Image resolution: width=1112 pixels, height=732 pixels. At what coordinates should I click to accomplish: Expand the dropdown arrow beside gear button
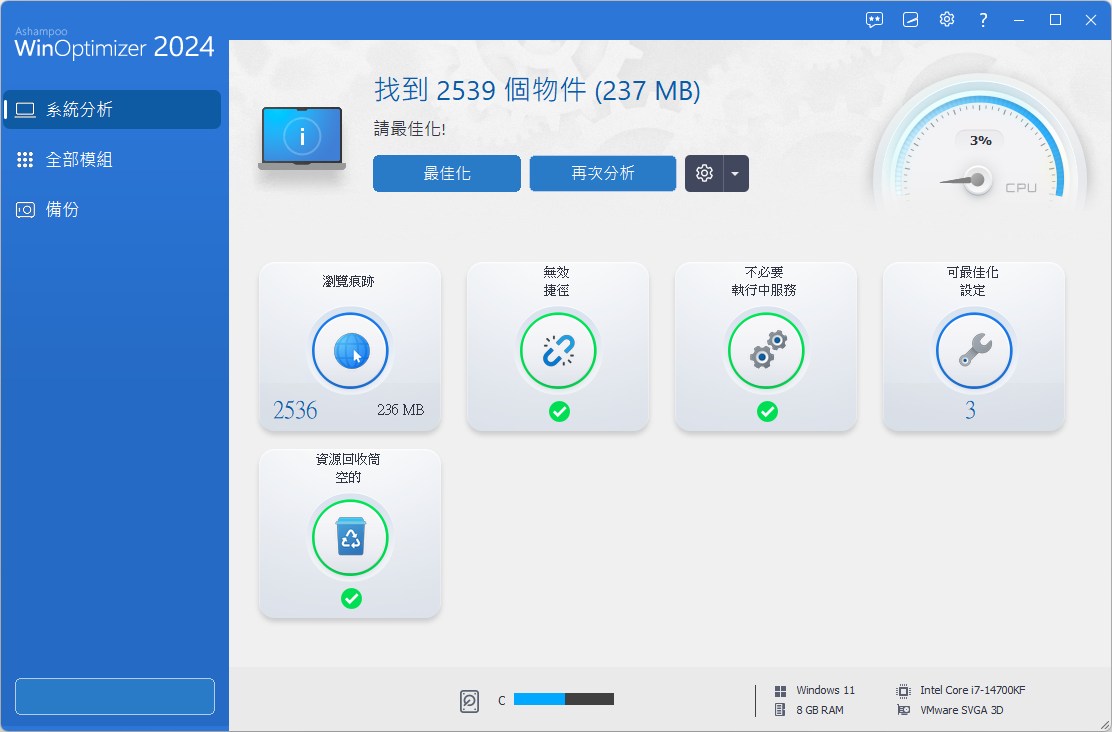(x=735, y=173)
